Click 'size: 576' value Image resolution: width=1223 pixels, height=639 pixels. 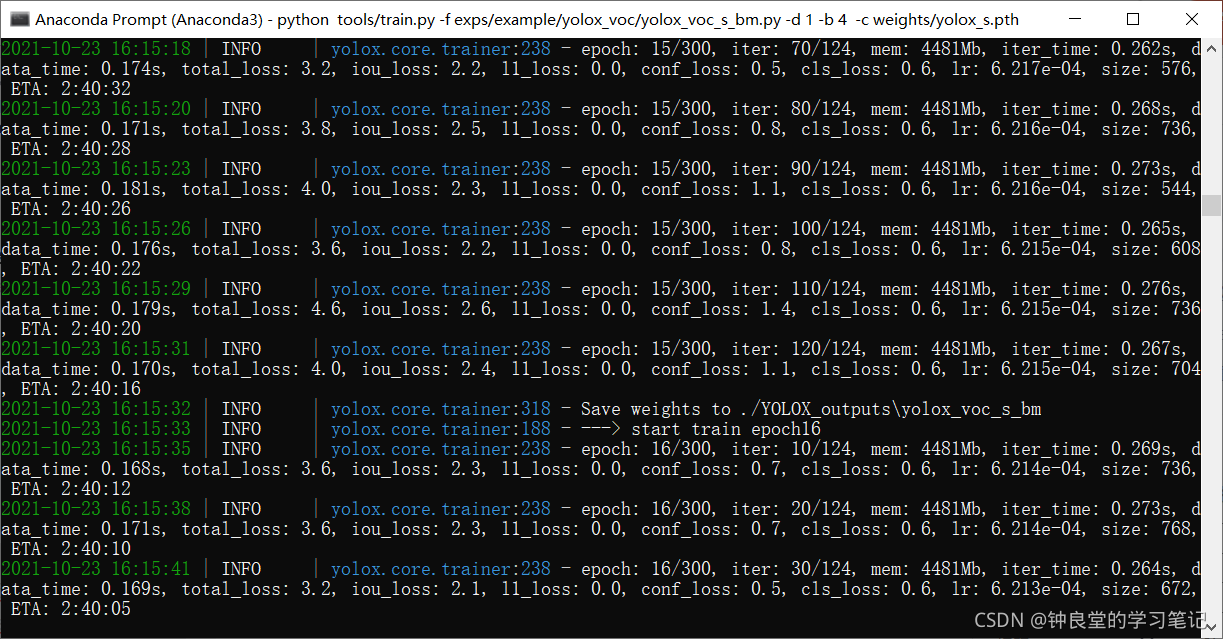(1146, 69)
